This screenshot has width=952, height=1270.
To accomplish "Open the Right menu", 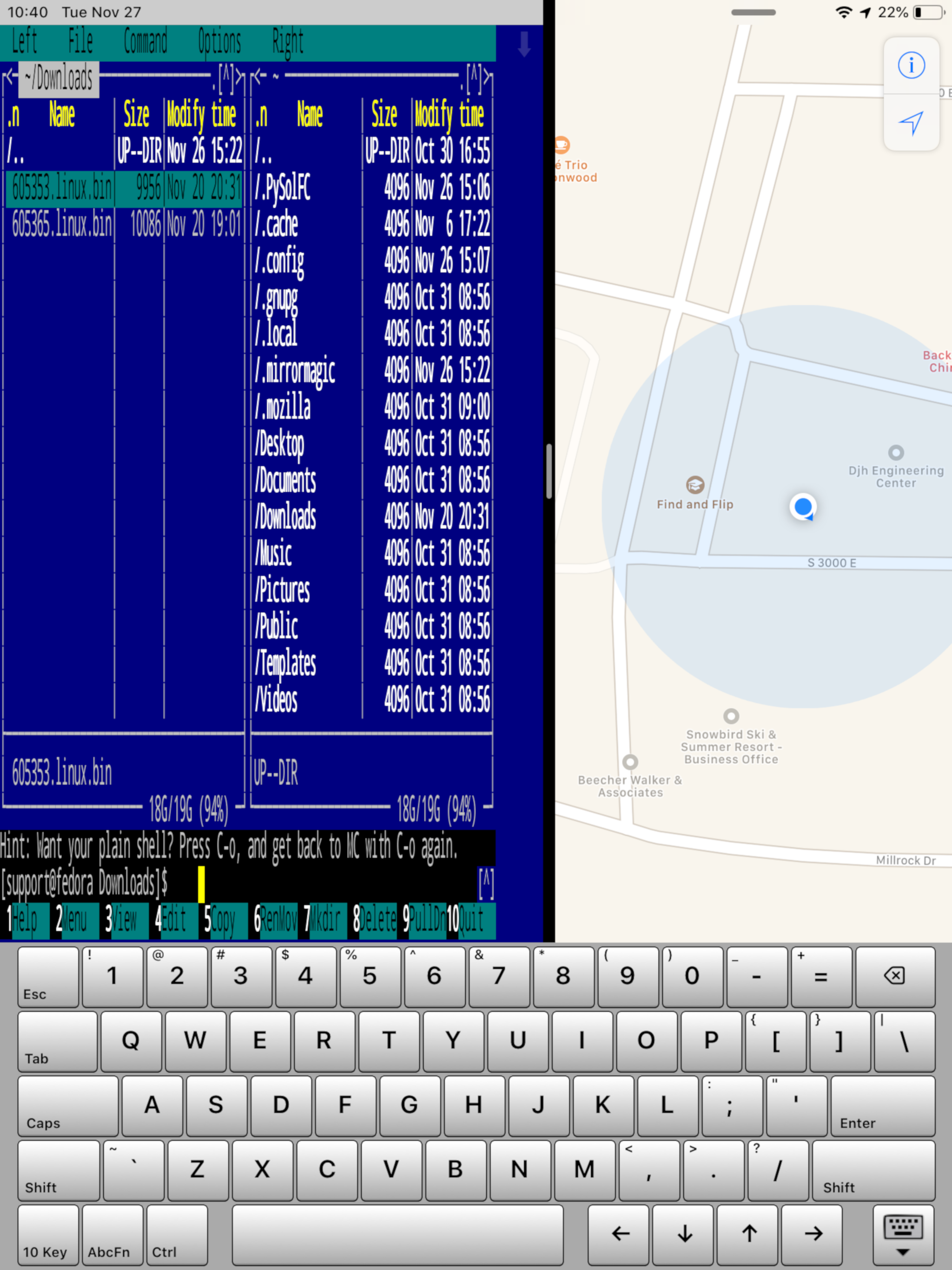I will [x=288, y=41].
